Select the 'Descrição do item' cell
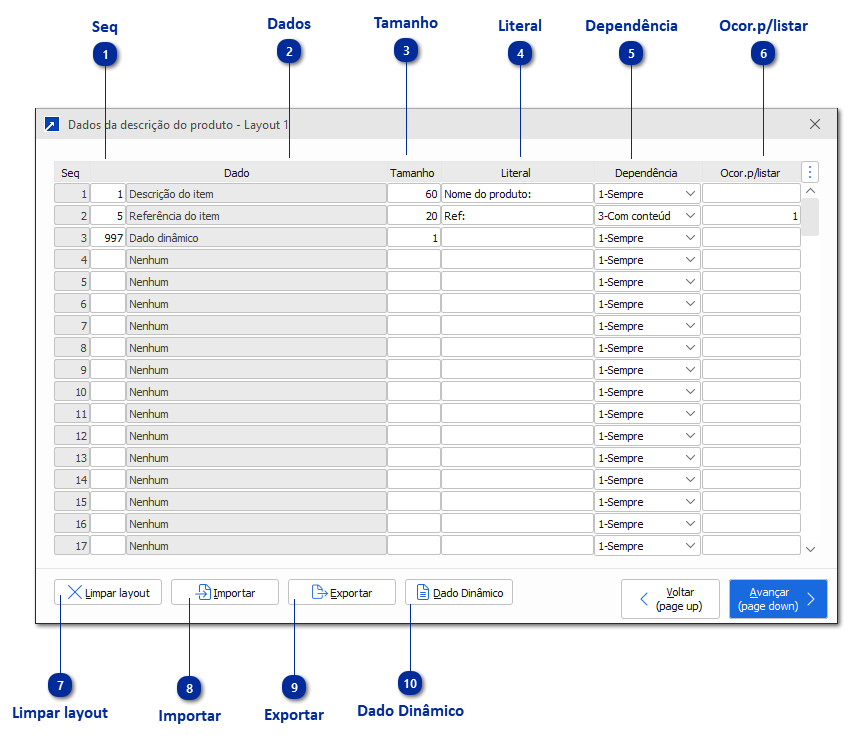861x742 pixels. [x=256, y=194]
